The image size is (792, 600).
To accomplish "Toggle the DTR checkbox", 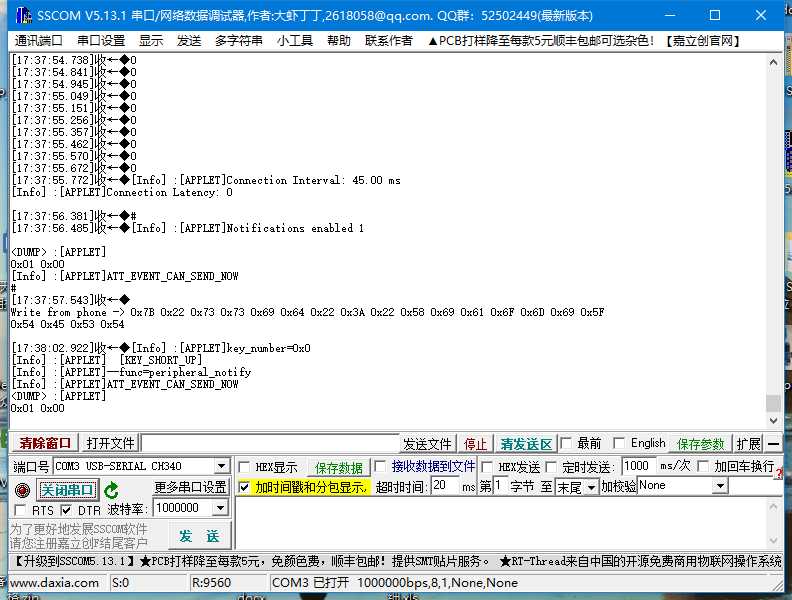I will [x=66, y=510].
